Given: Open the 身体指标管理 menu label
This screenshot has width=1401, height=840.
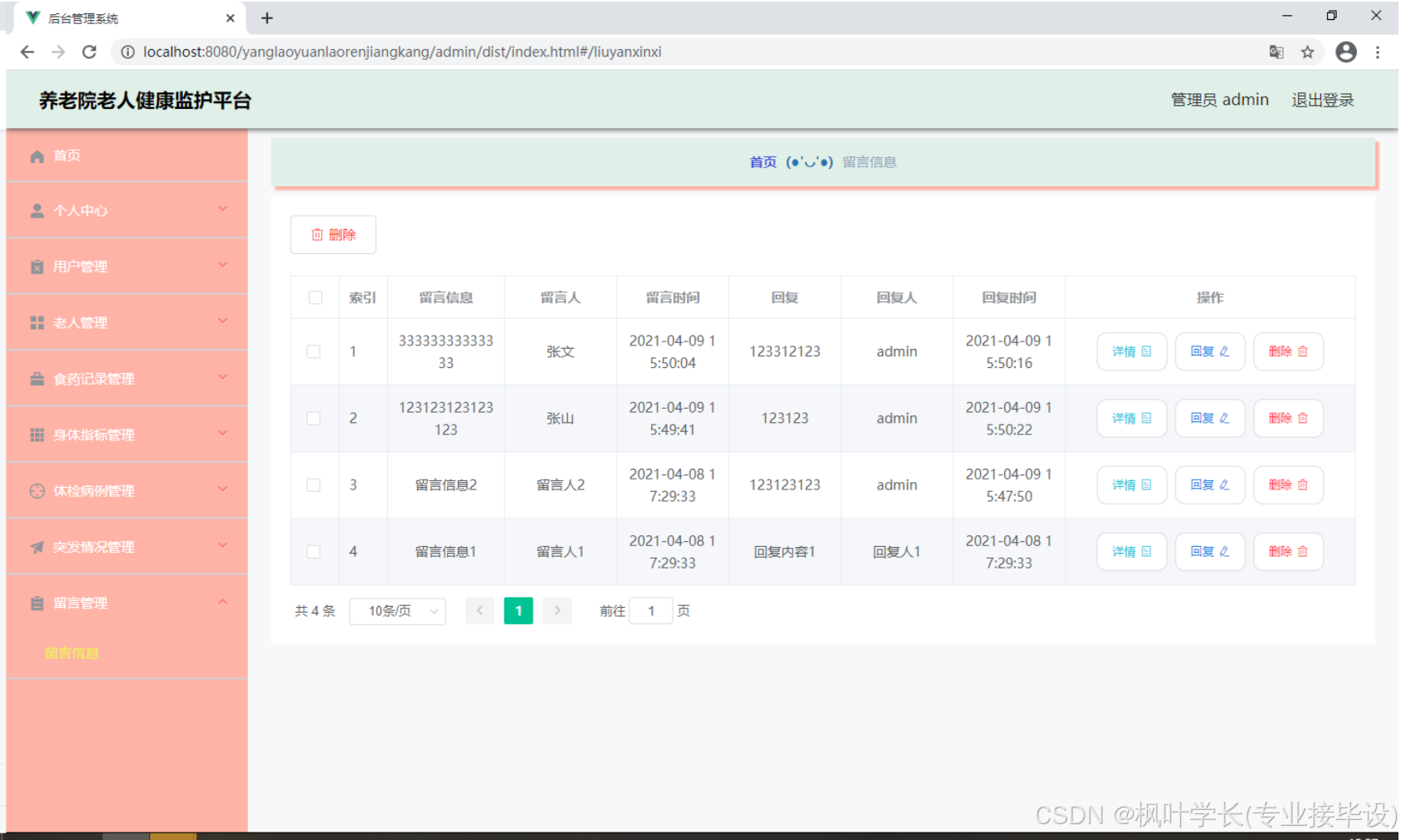Looking at the screenshot, I should [x=93, y=435].
